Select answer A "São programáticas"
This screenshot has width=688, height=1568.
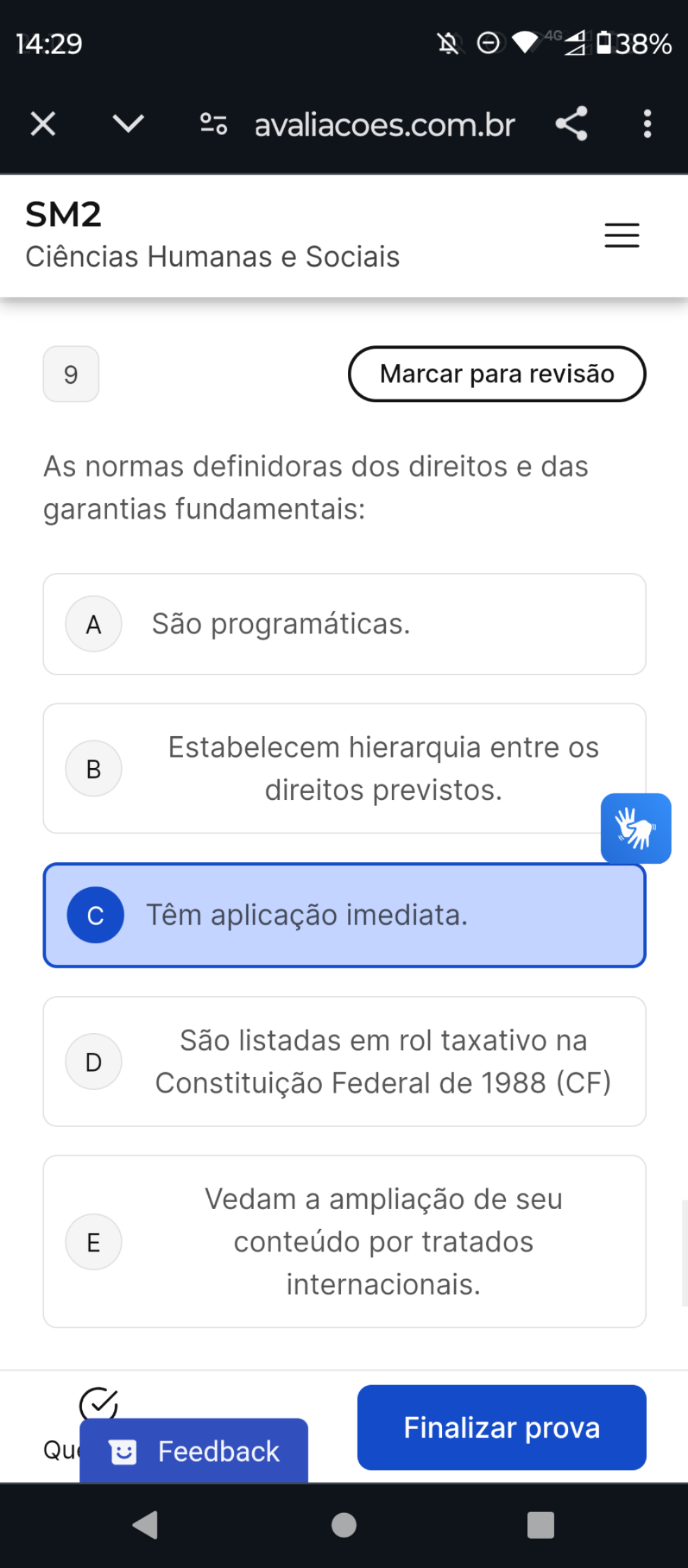(344, 624)
